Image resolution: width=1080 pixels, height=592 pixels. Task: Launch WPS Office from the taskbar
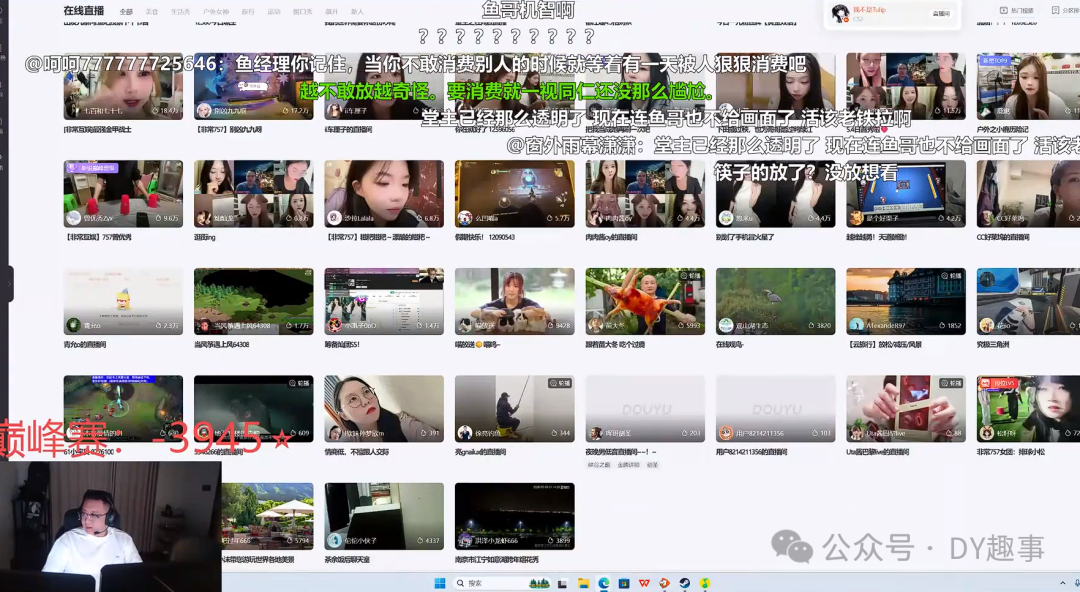[644, 583]
